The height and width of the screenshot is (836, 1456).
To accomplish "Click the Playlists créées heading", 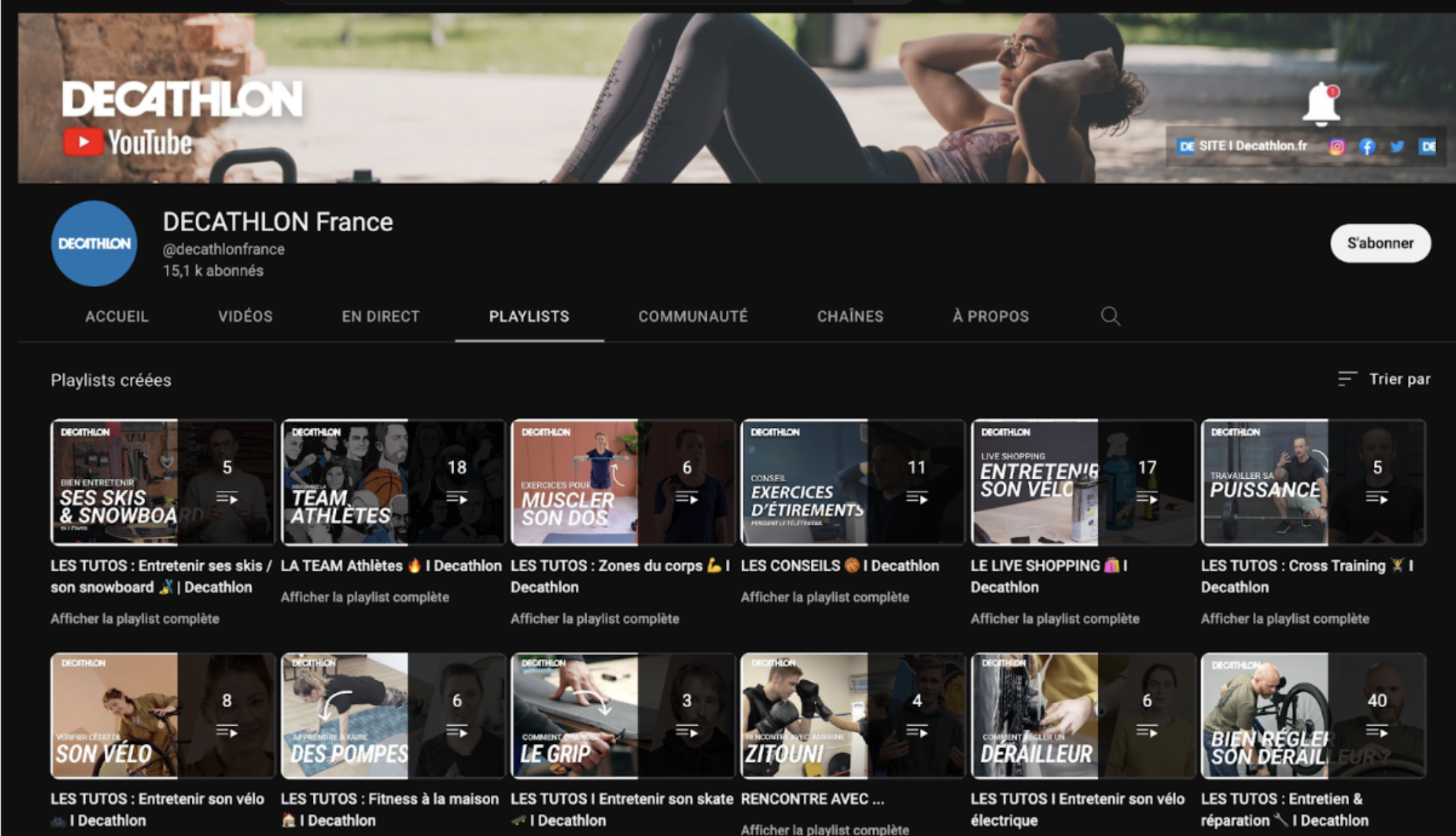I will (111, 381).
